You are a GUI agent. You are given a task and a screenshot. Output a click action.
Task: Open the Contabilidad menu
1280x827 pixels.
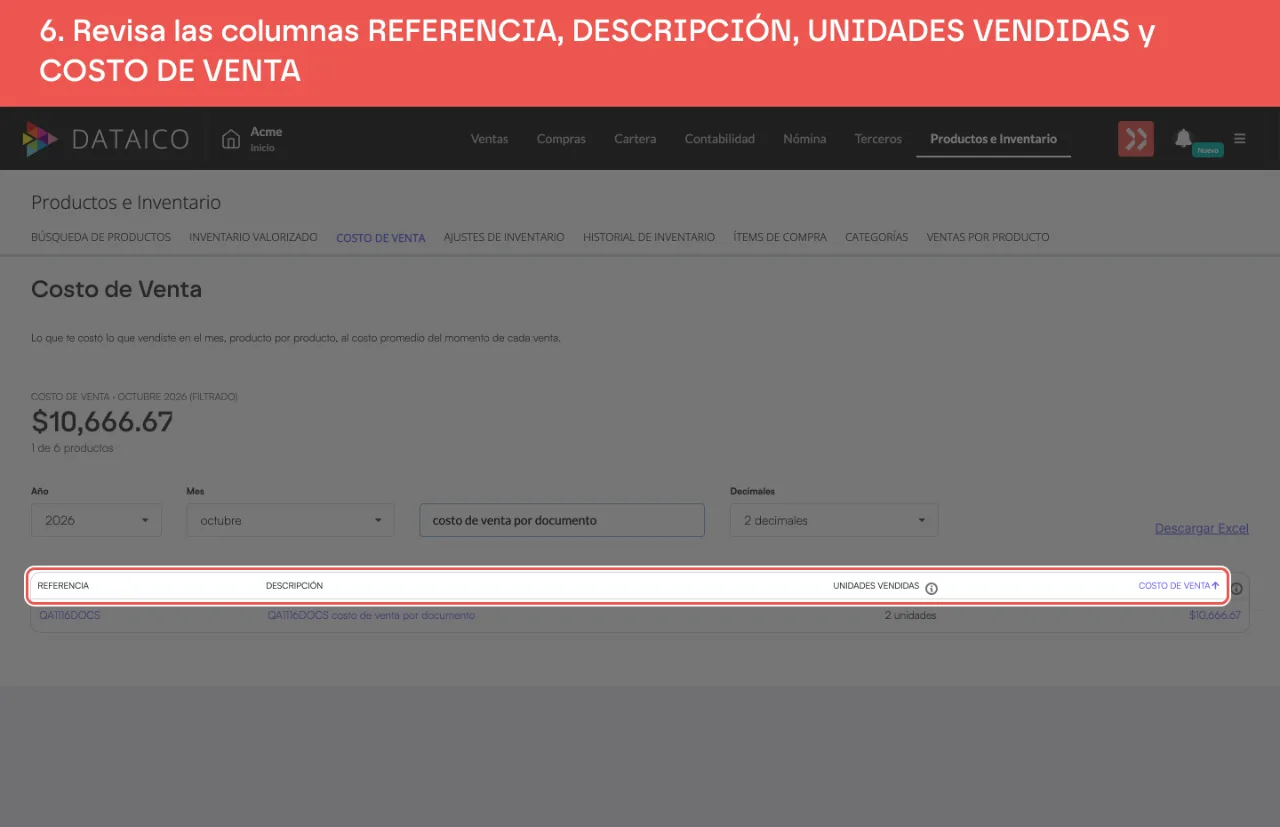tap(719, 139)
